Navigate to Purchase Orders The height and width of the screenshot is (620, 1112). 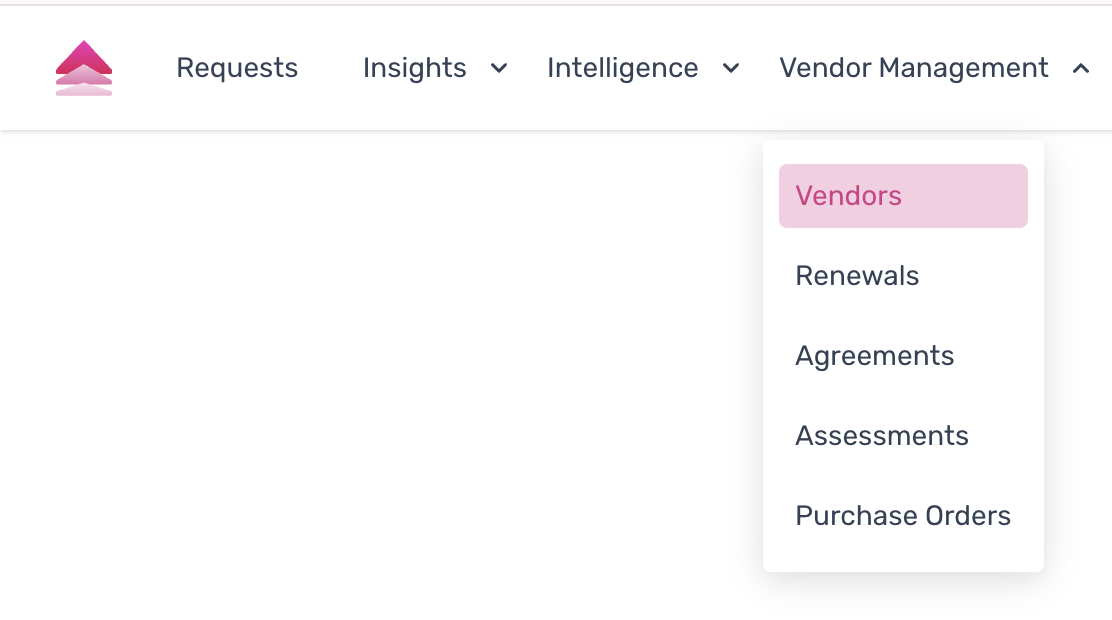(902, 516)
